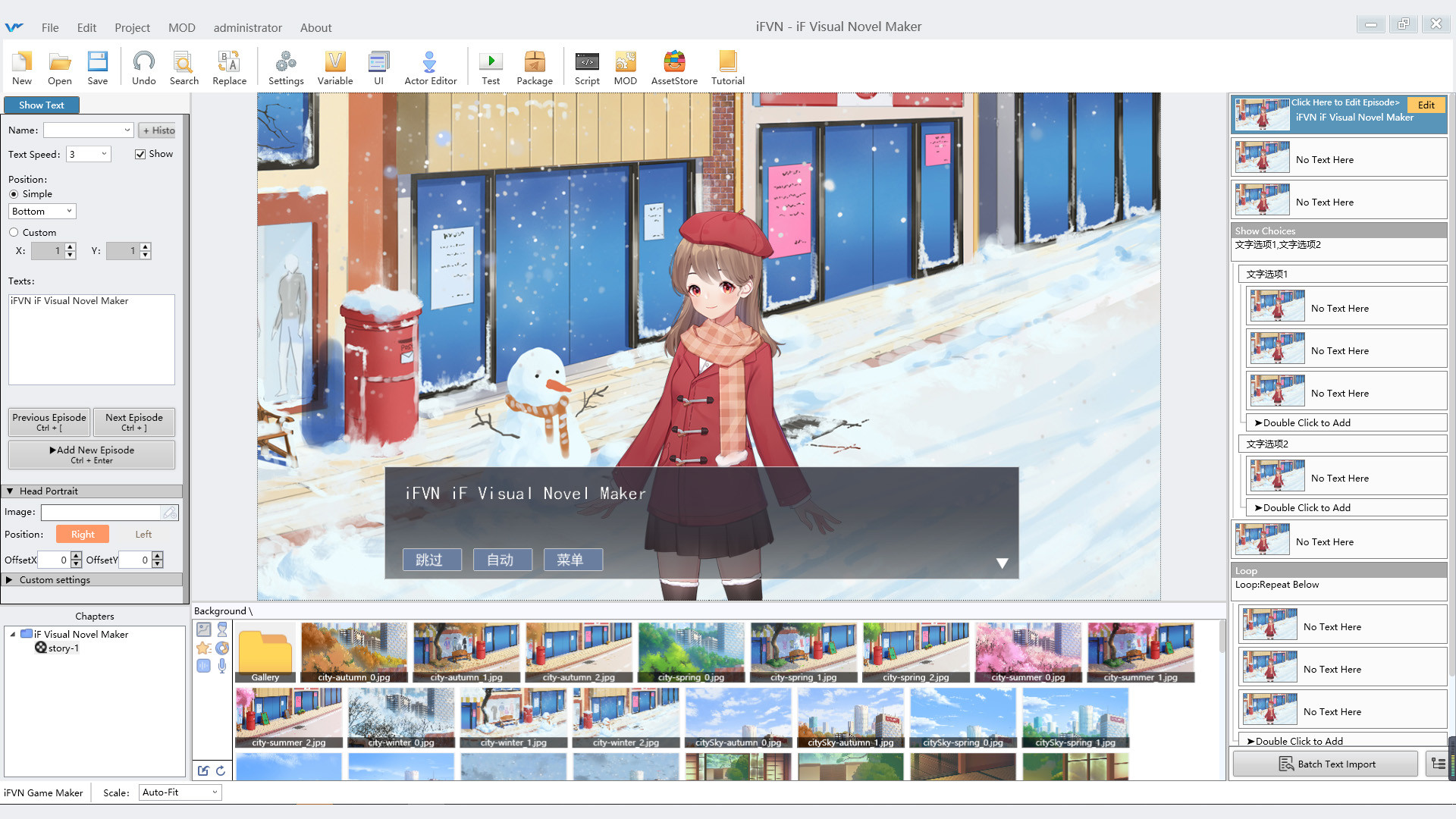Switch to the Show Text tab
The image size is (1456, 819).
point(42,105)
